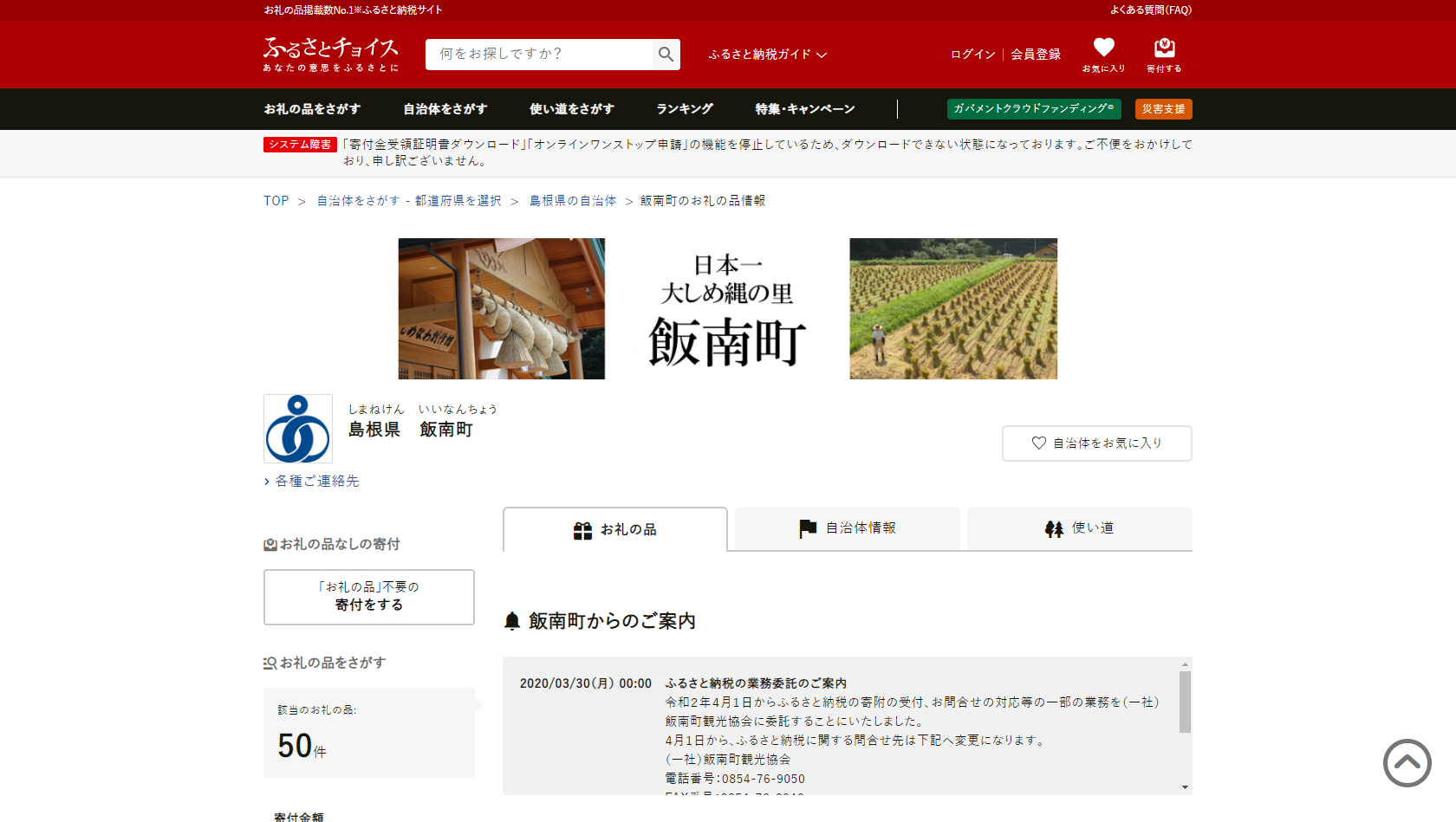Open 自治体をさがす menu
1456x822 pixels.
click(x=445, y=108)
